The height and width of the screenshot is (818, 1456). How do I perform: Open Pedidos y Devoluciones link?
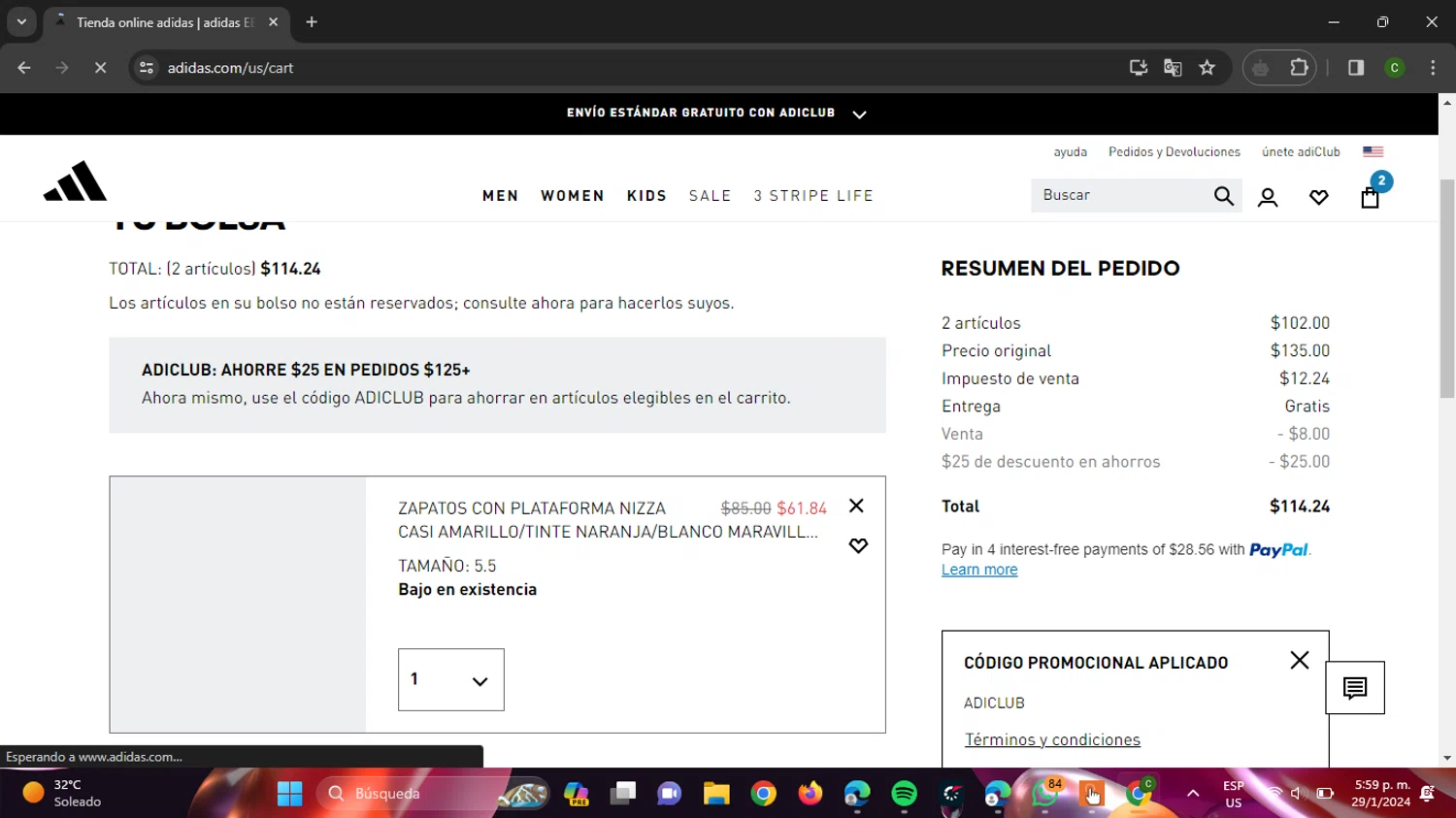pos(1175,152)
